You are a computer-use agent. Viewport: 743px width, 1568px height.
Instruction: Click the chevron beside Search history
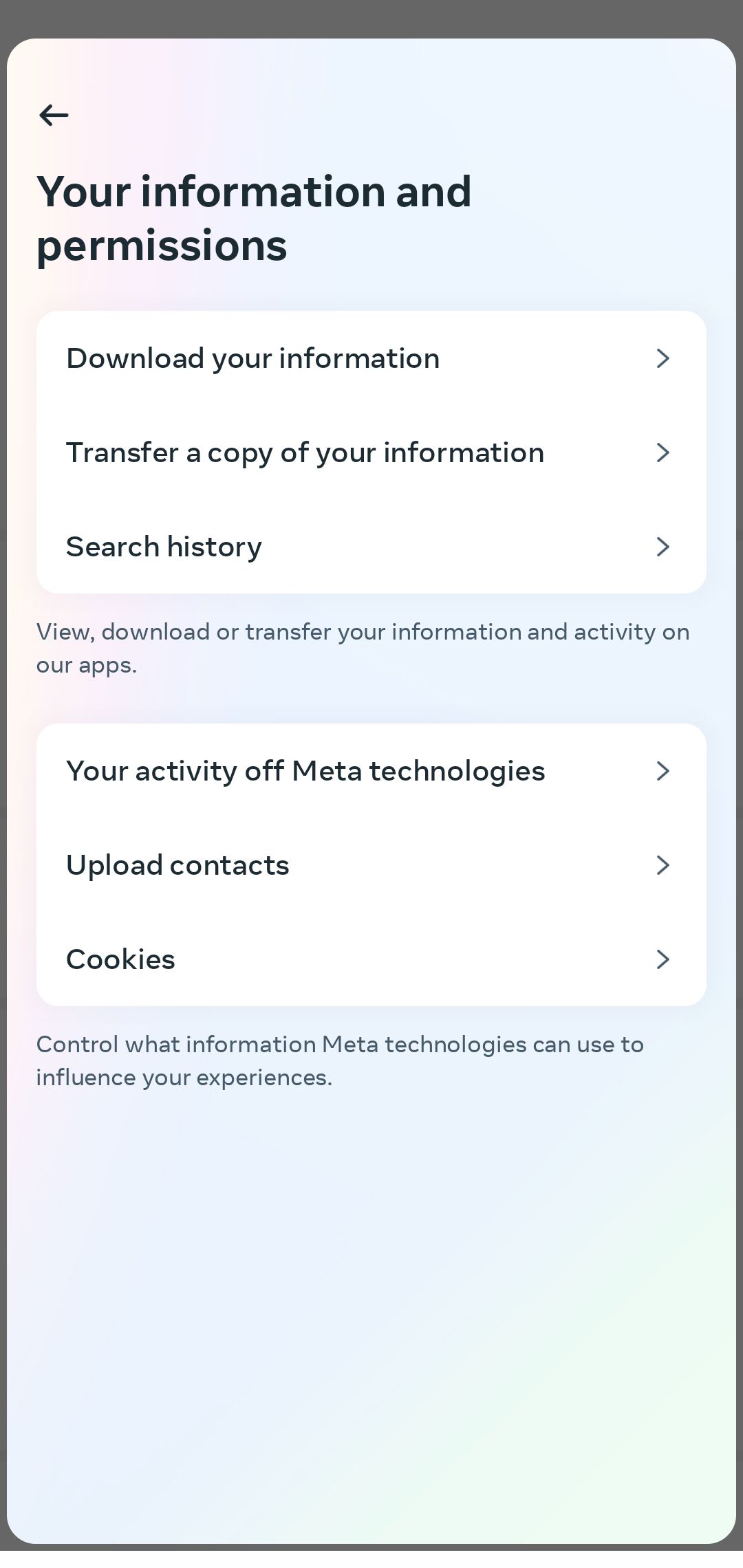coord(663,547)
